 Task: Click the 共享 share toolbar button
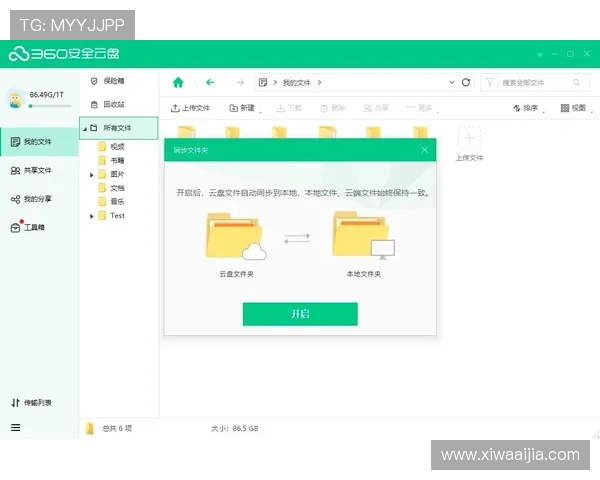[376, 108]
